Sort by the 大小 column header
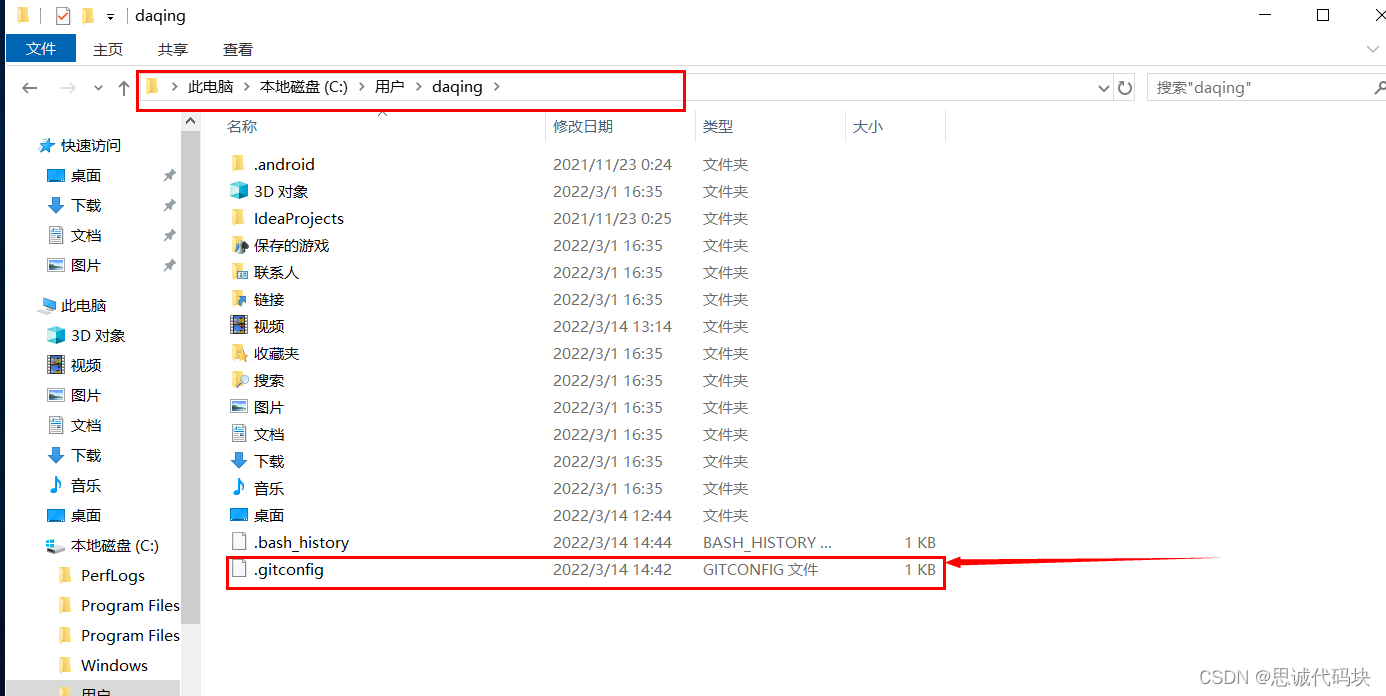This screenshot has width=1386, height=696. point(868,126)
